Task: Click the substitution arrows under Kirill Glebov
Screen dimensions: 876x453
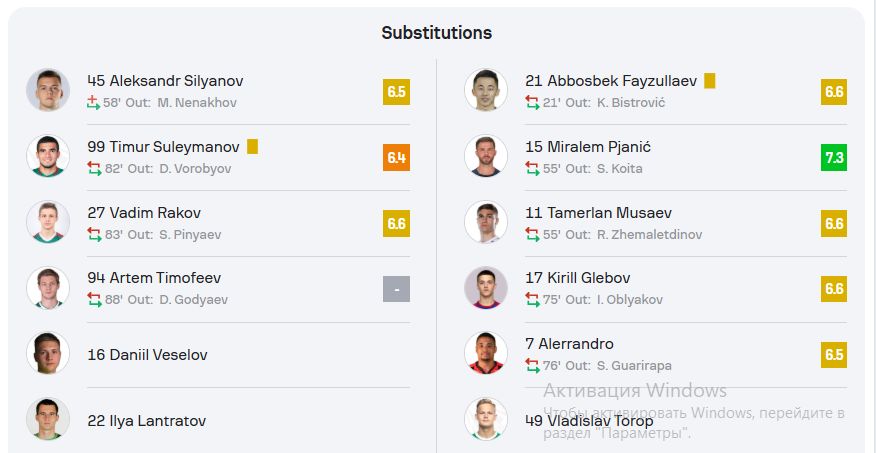Action: pyautogui.click(x=532, y=300)
